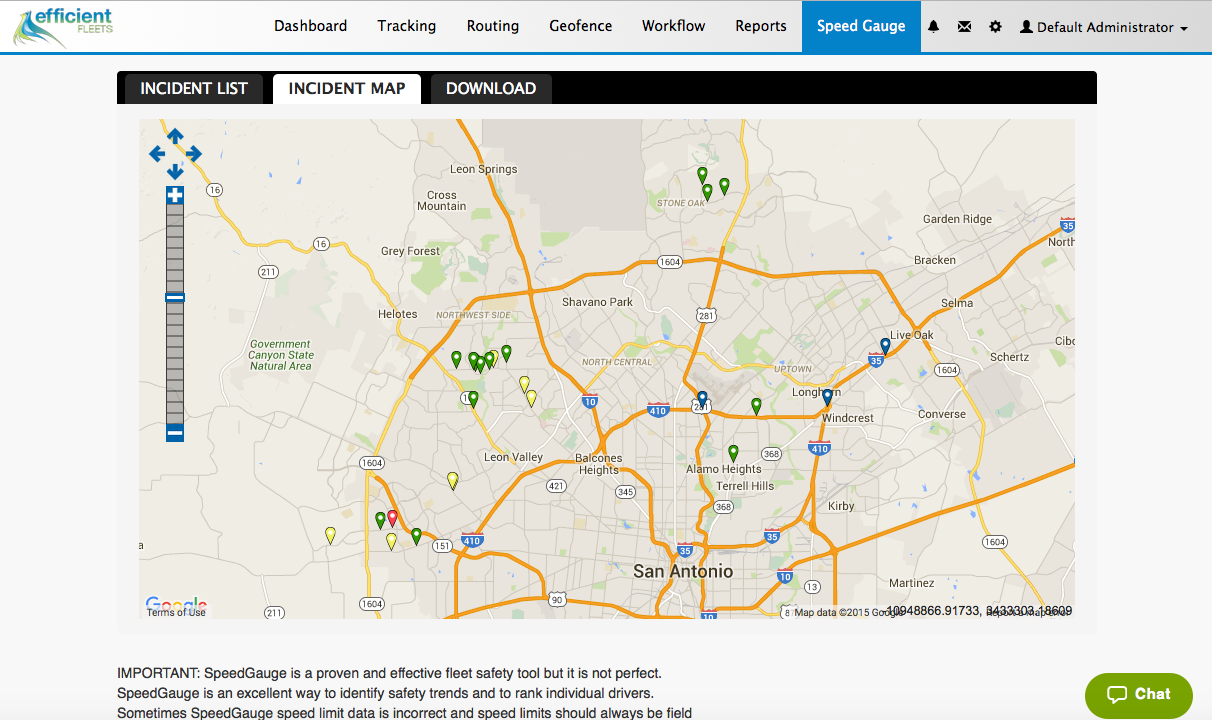Select green marker near route 151

416,536
